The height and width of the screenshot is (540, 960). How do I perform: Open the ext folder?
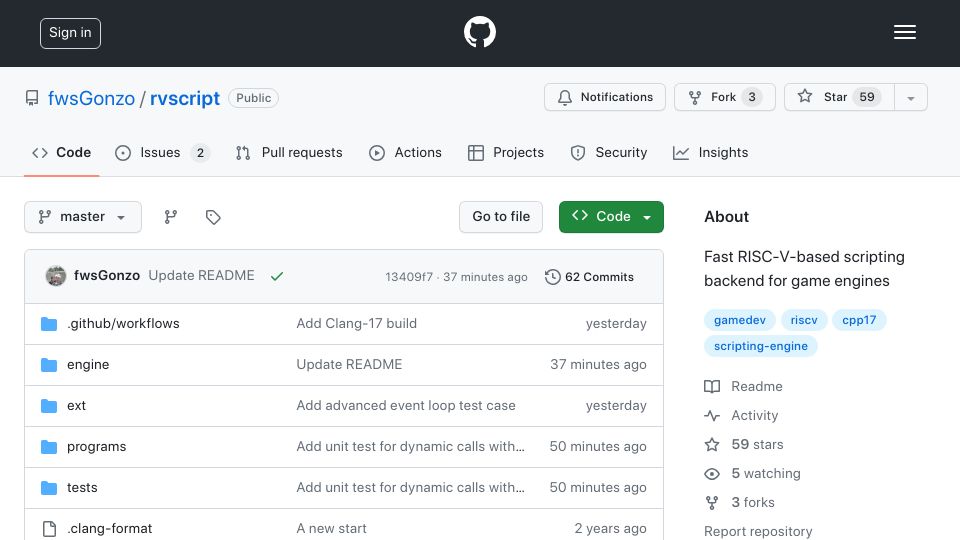[x=77, y=405]
